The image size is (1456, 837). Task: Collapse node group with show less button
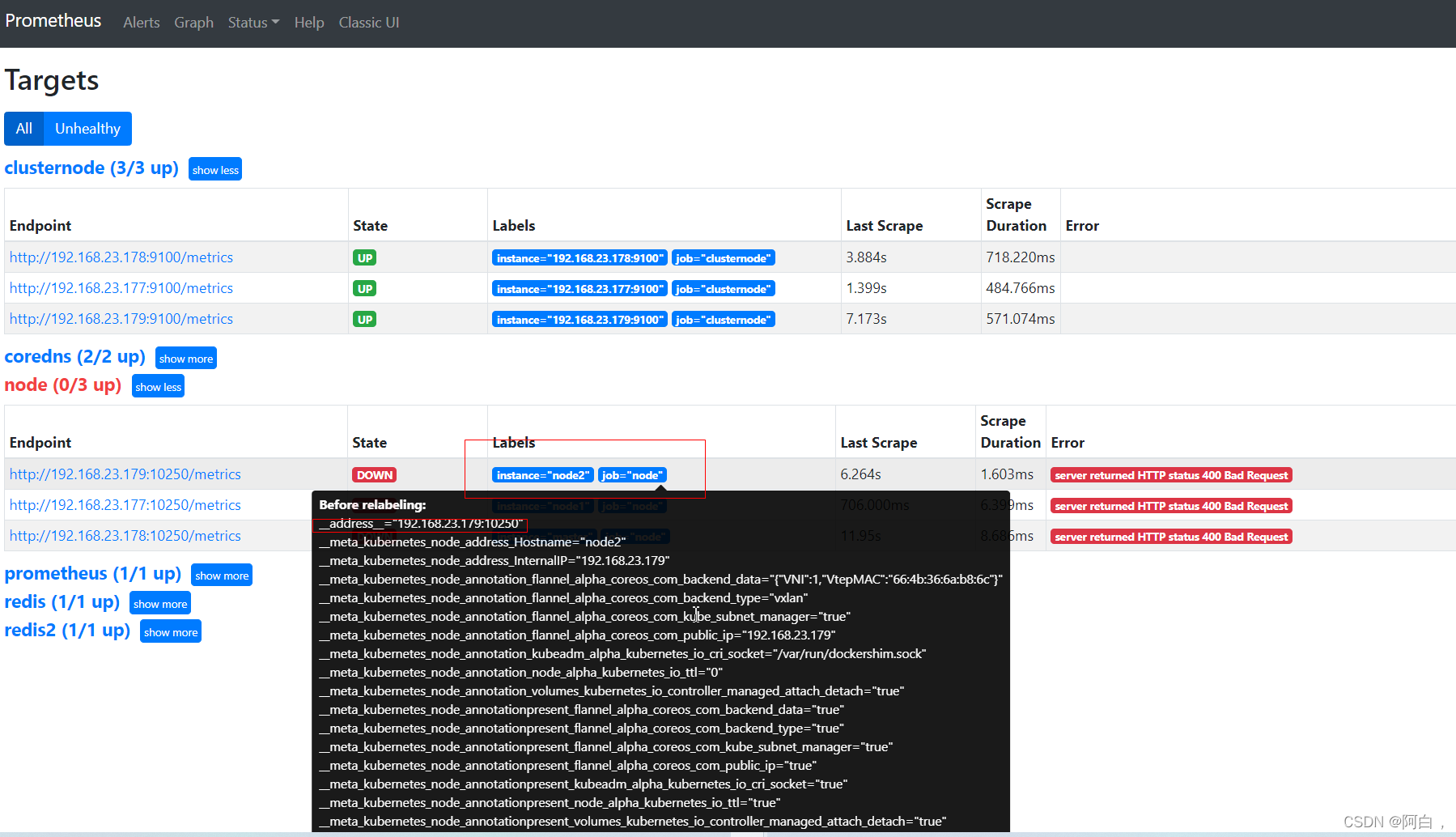click(x=158, y=386)
